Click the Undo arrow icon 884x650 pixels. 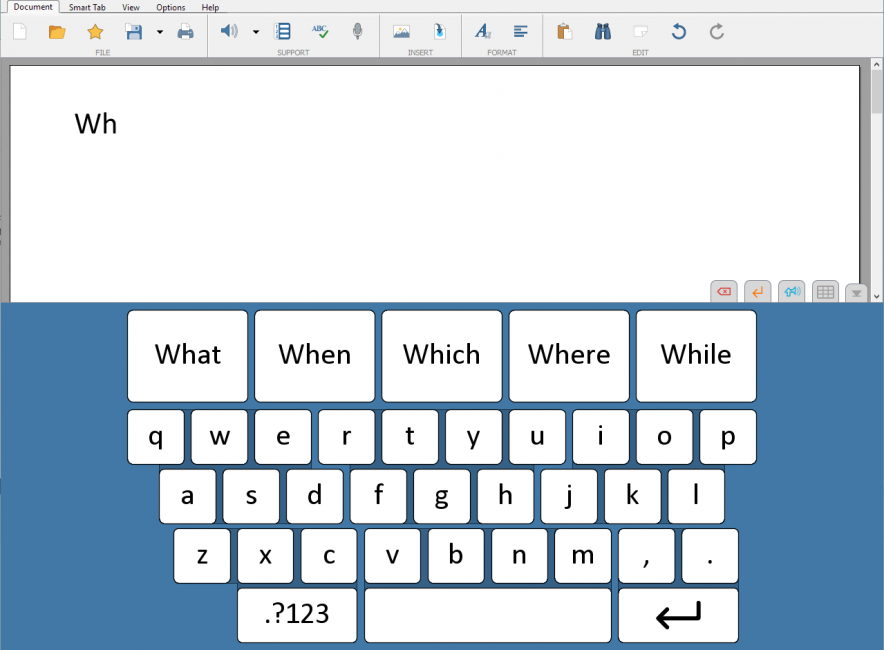pos(679,32)
